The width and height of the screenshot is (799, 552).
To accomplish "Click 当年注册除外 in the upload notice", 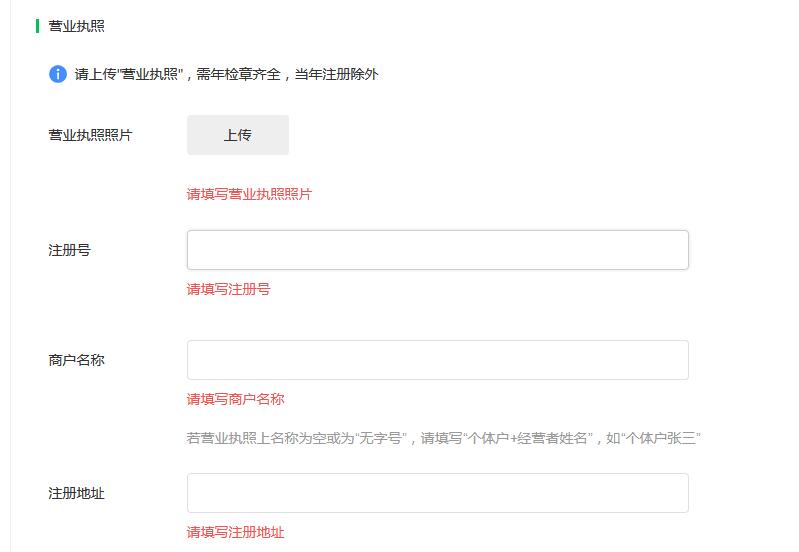I will coord(336,74).
